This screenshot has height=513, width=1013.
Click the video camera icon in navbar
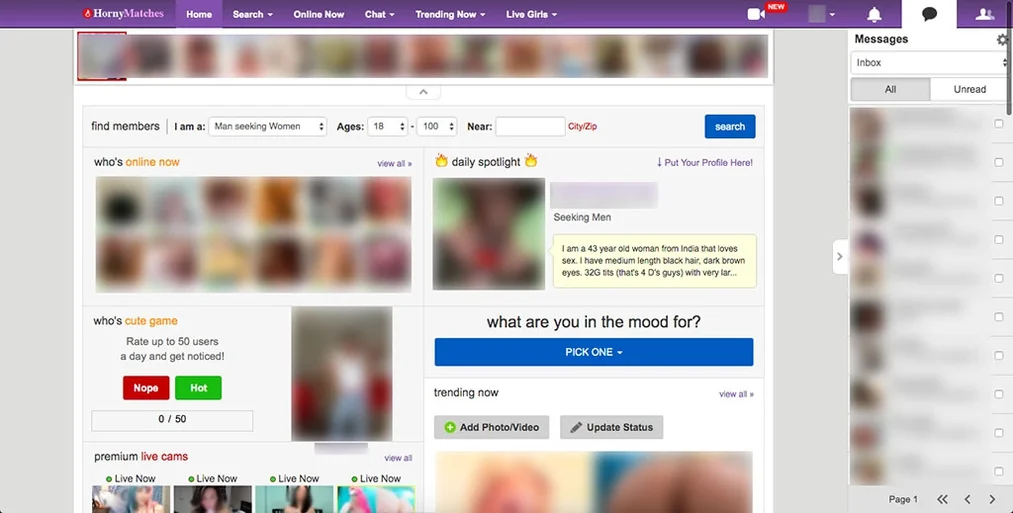(x=756, y=14)
